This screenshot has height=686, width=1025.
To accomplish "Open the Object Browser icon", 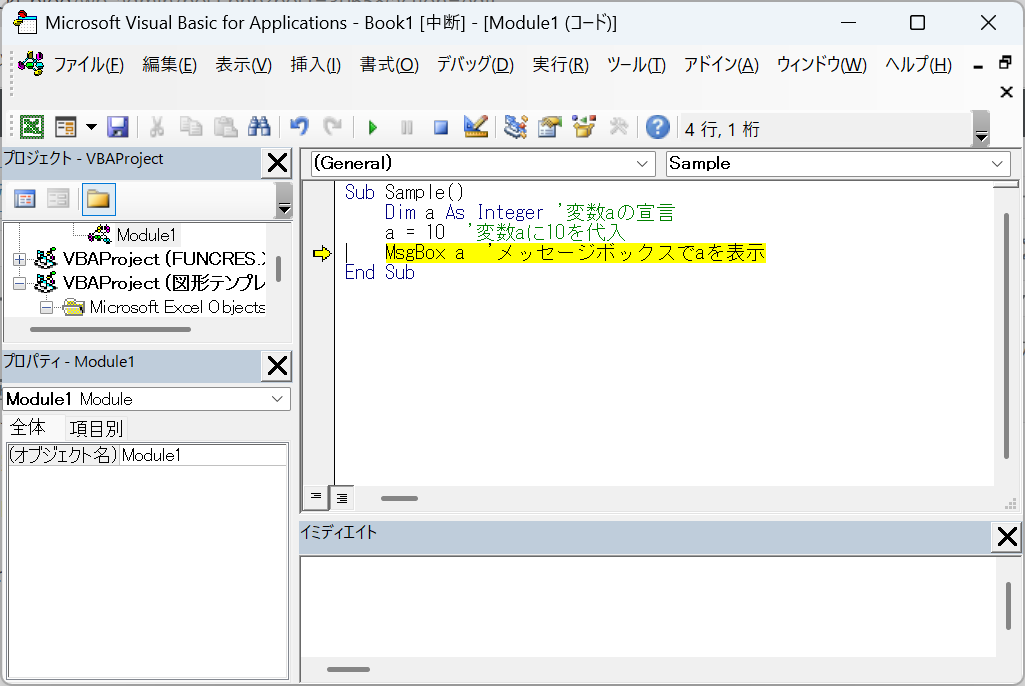I will click(x=584, y=127).
